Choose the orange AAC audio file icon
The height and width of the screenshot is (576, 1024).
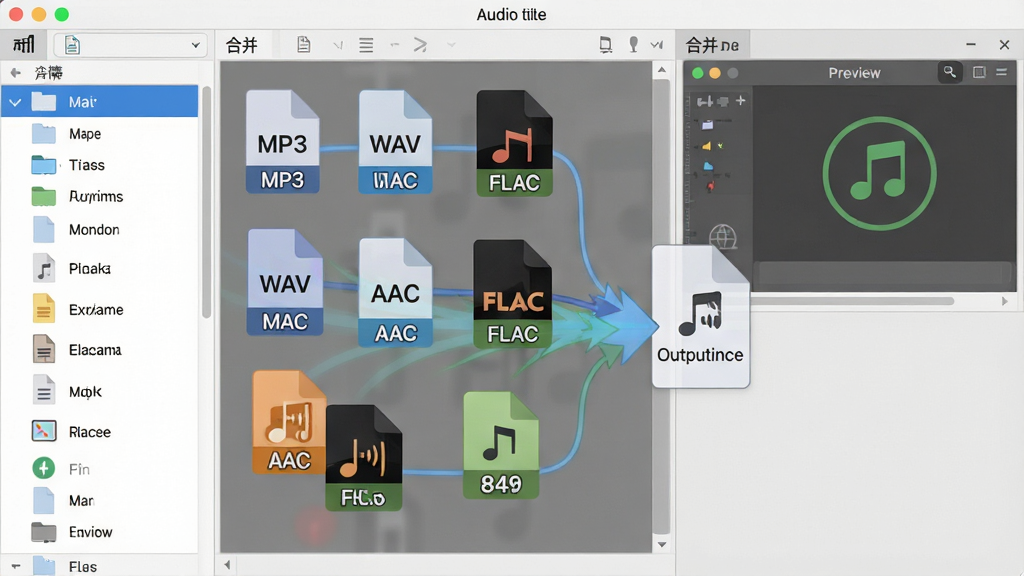tap(289, 422)
